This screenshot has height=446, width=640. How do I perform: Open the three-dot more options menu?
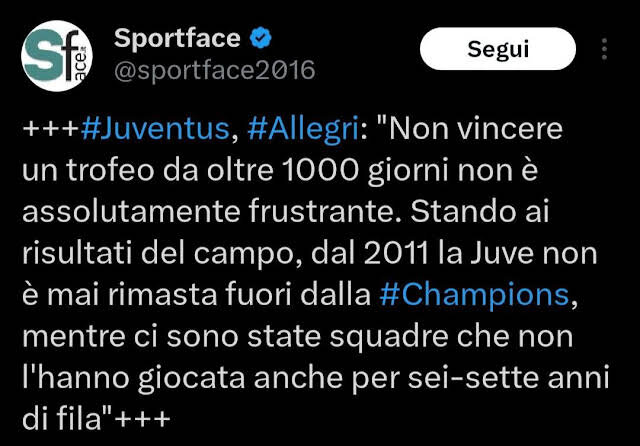(604, 49)
